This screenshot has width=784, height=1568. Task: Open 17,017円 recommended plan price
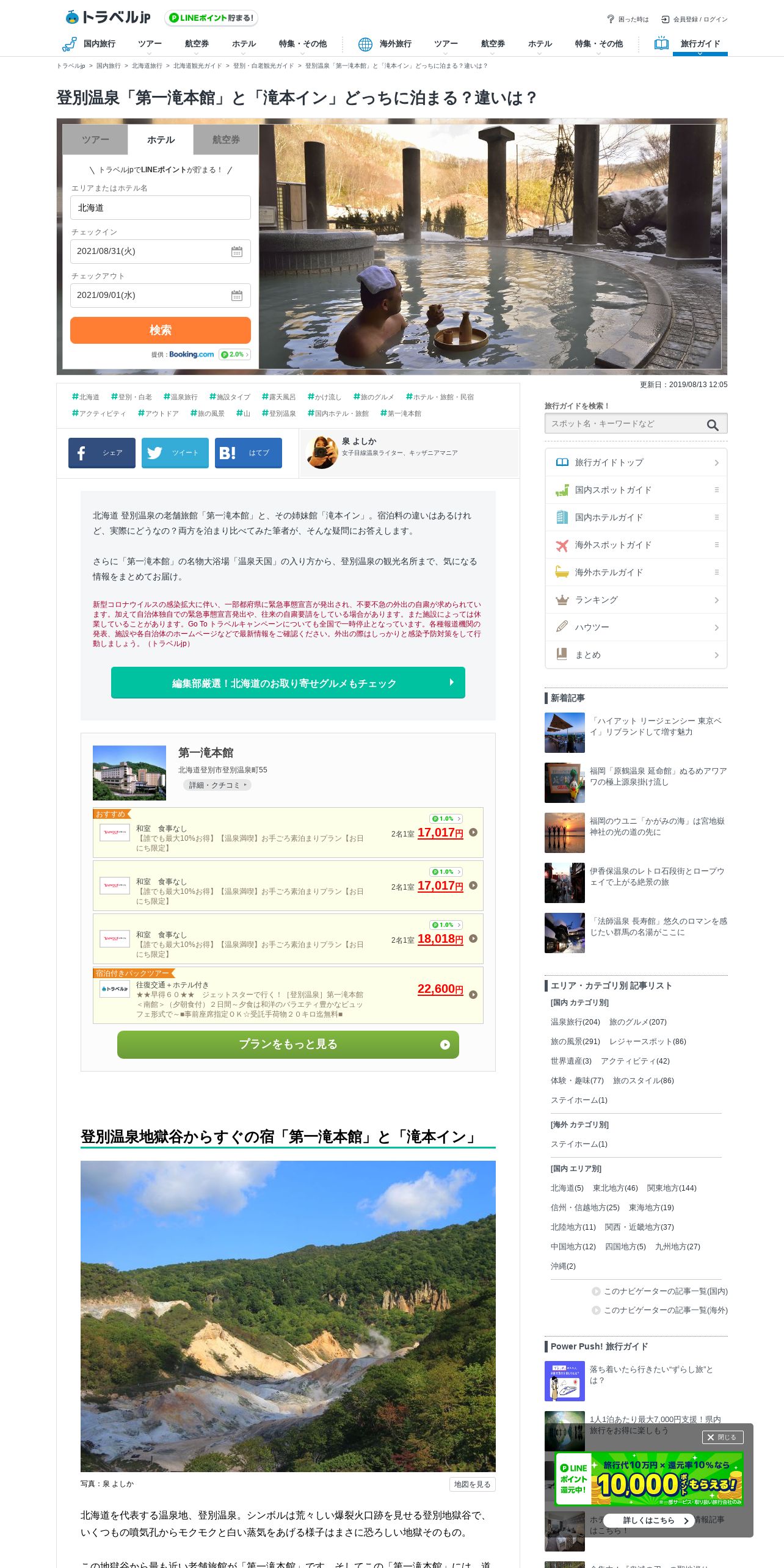click(440, 833)
